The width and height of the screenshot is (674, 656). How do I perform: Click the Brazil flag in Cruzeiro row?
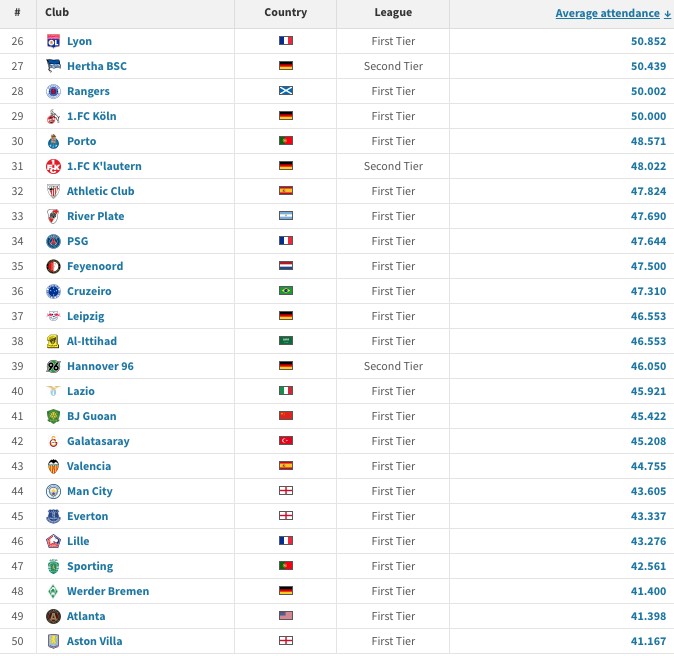285,291
